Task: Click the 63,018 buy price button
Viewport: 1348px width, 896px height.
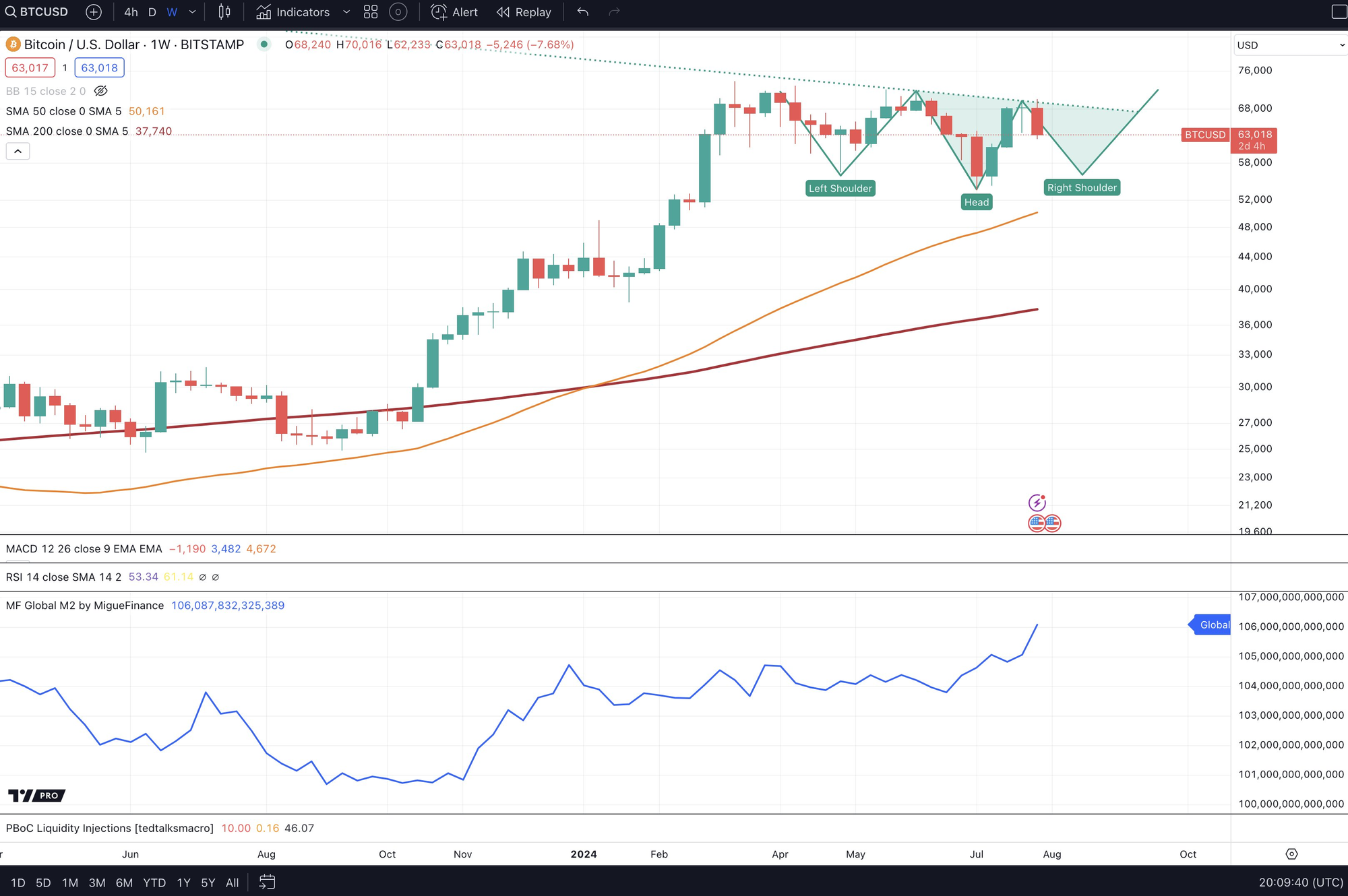Action: click(x=99, y=67)
